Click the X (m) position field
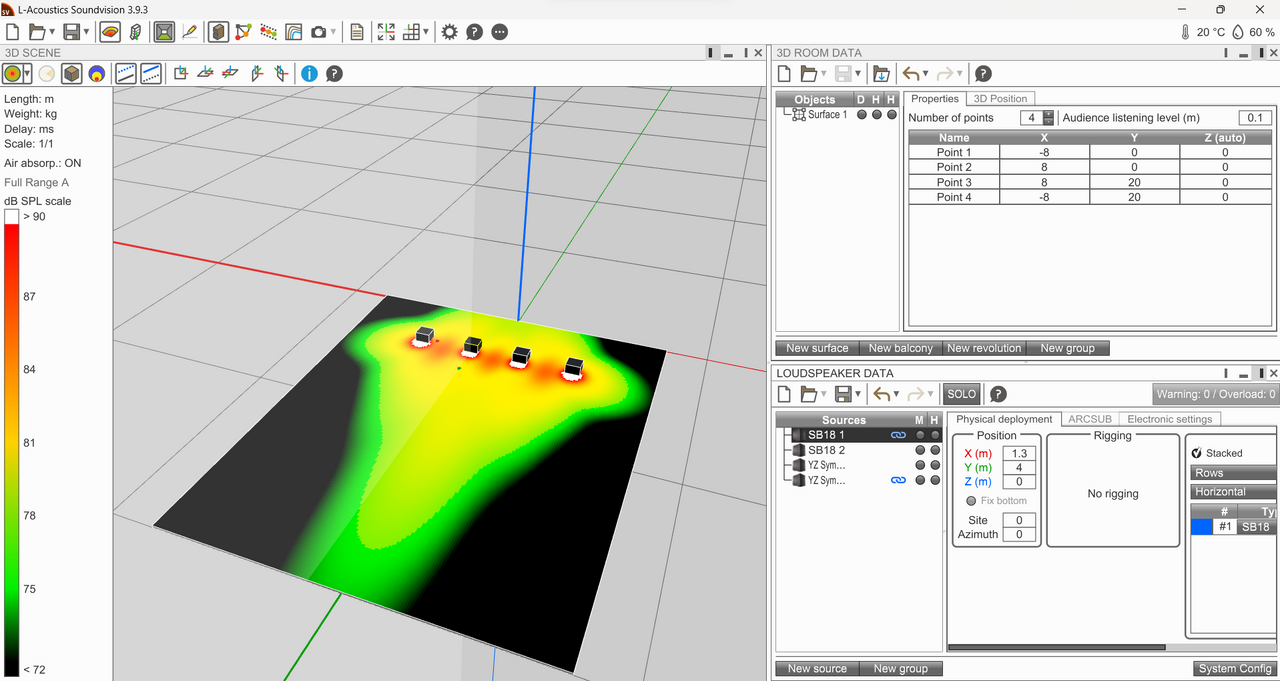Screen dimensions: 1280x681 (1019, 453)
